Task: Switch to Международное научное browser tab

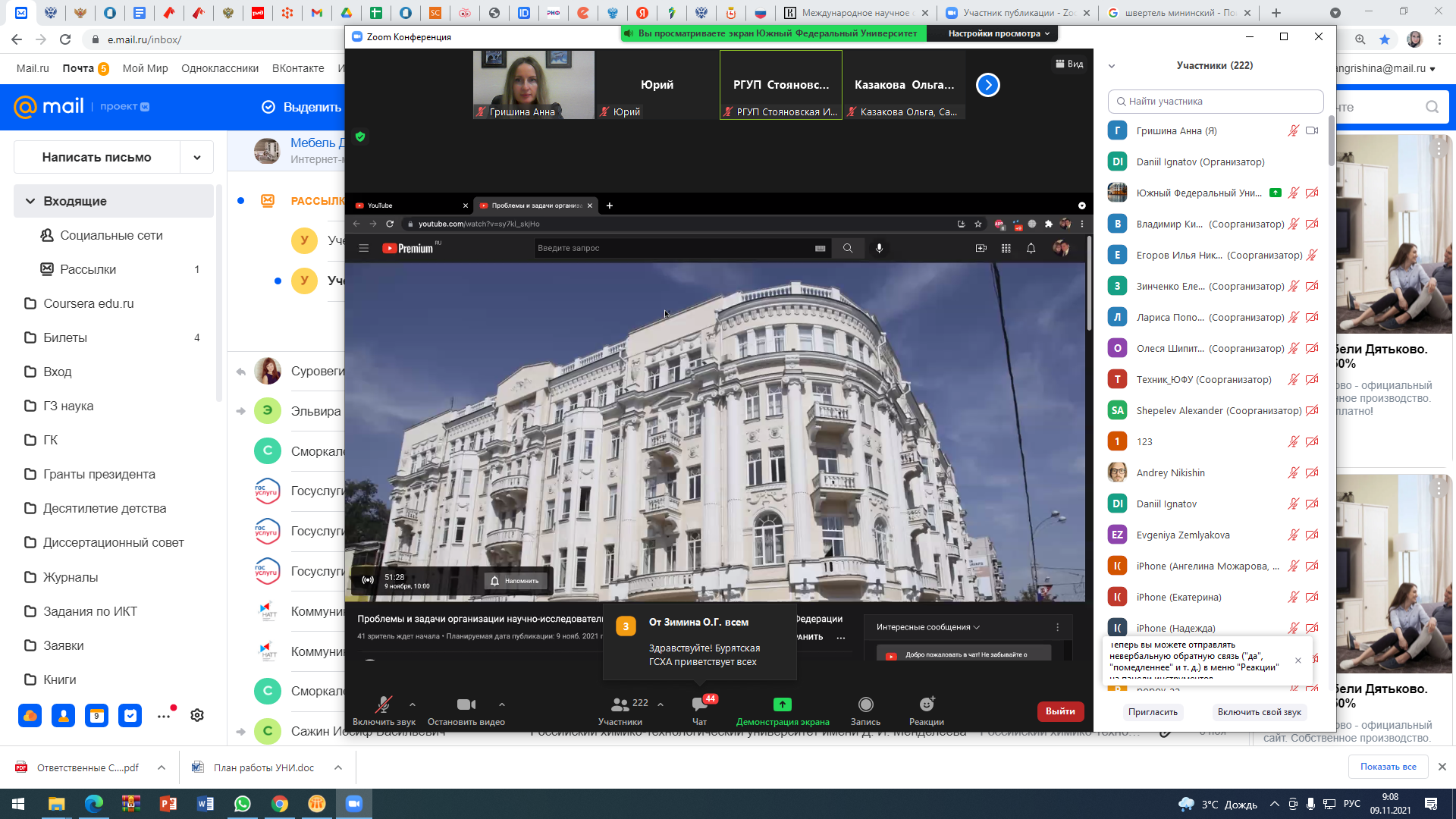Action: tap(855, 13)
